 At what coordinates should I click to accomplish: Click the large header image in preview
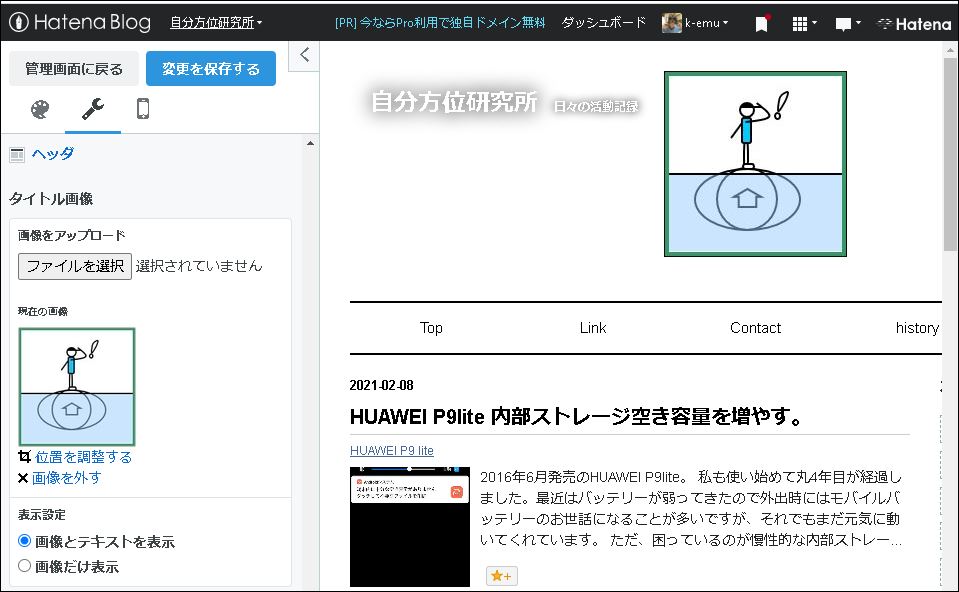(x=755, y=164)
